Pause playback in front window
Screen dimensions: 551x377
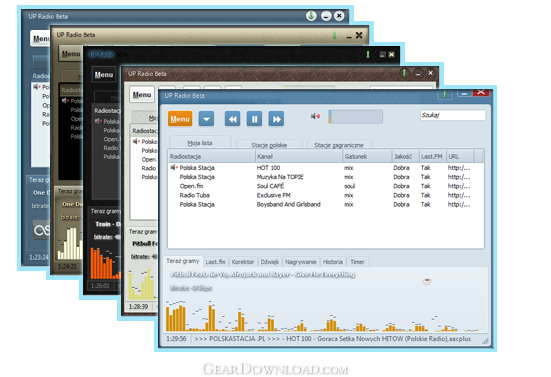(254, 119)
